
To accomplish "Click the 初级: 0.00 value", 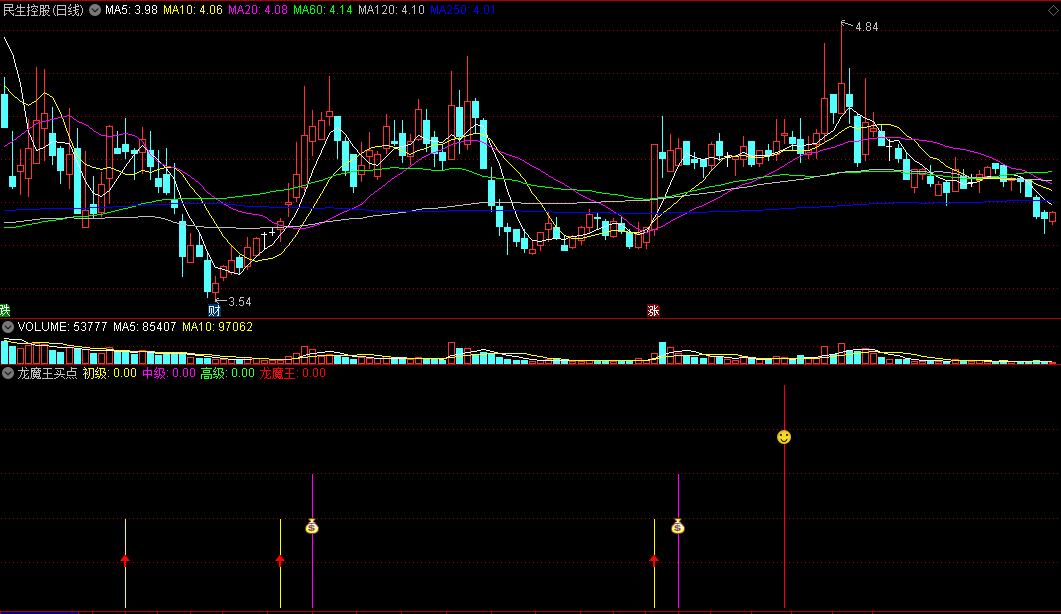I will [x=110, y=373].
